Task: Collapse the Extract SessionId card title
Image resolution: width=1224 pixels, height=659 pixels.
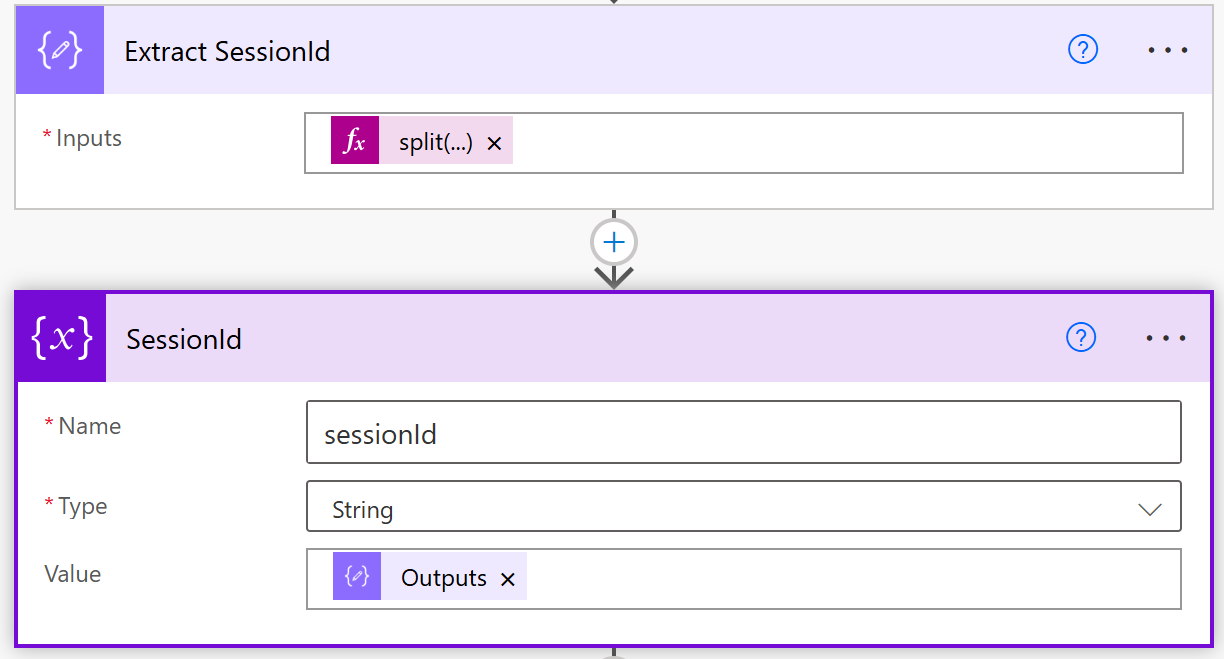Action: tap(227, 51)
